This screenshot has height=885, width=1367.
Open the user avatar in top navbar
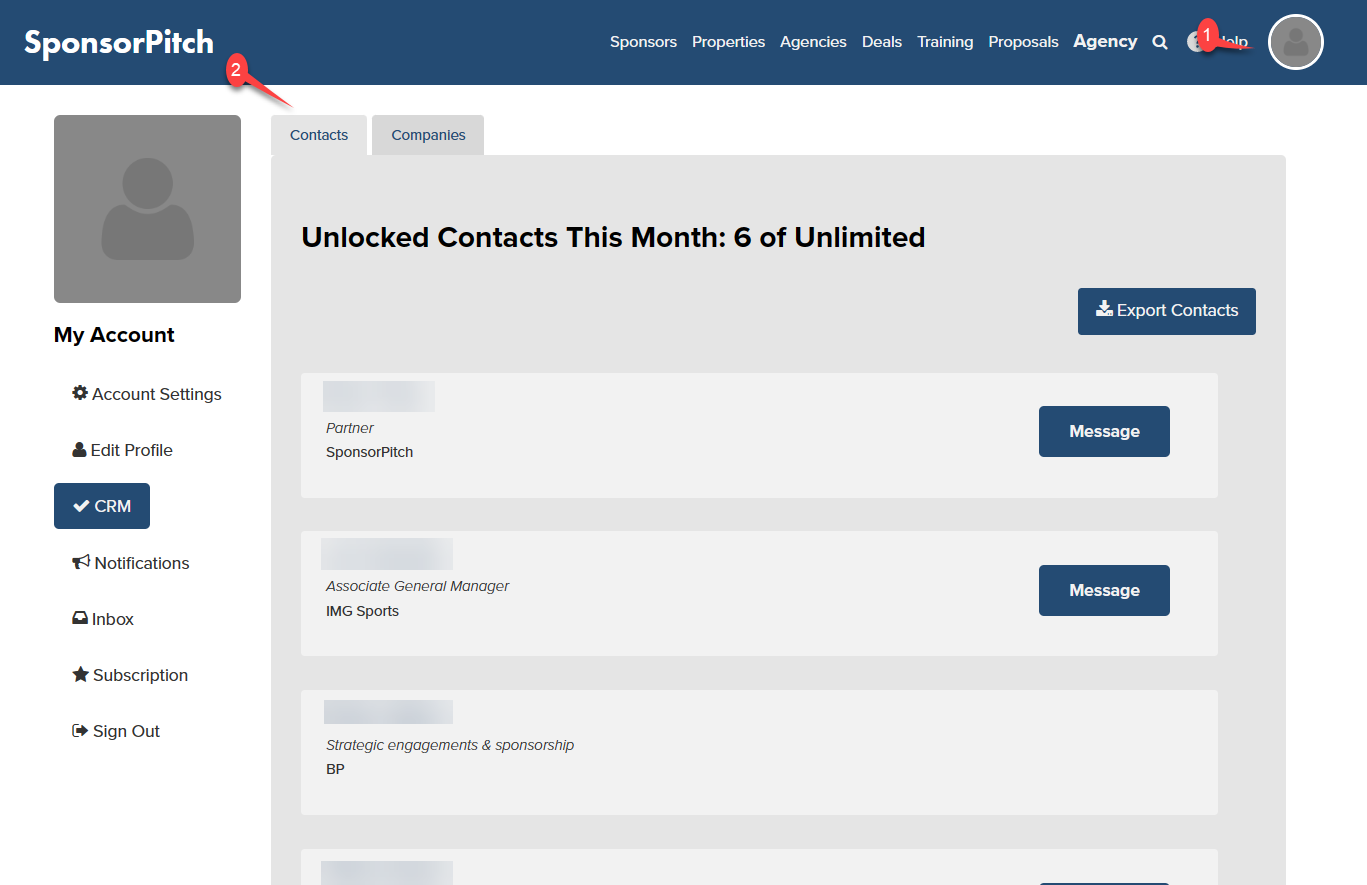(x=1295, y=42)
